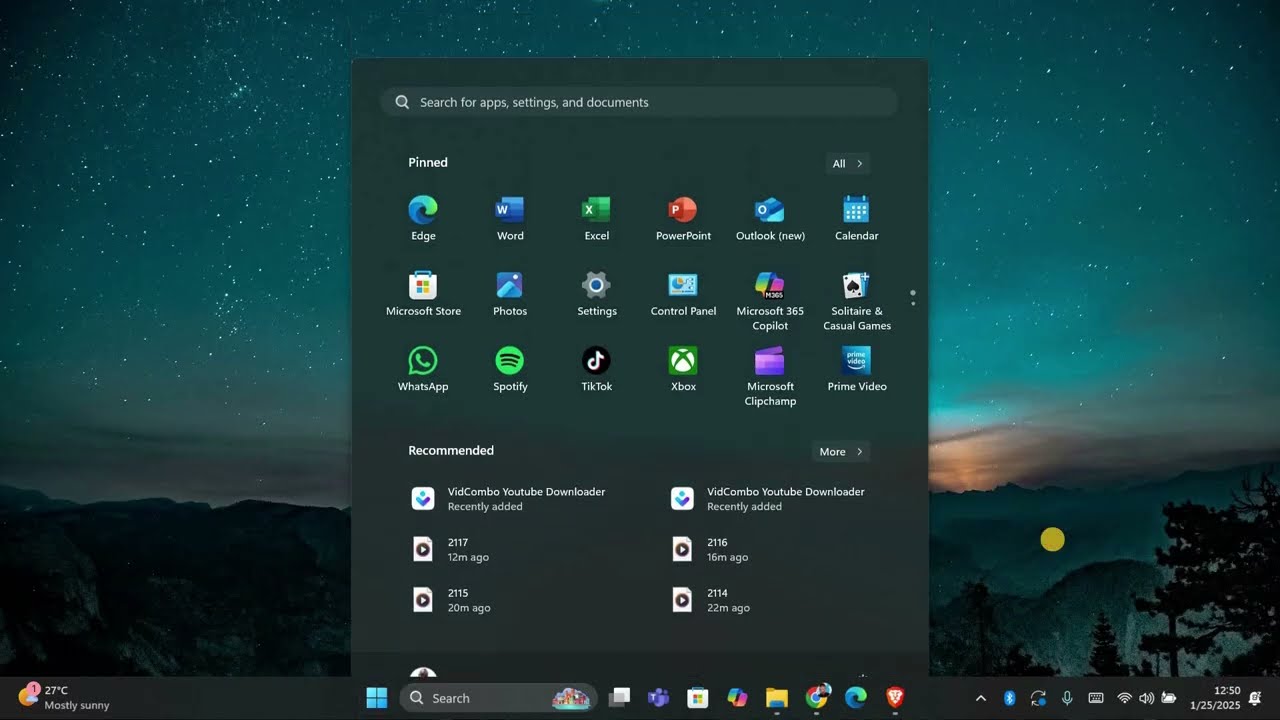The height and width of the screenshot is (720, 1280).
Task: Open Task View from the taskbar
Action: click(620, 698)
